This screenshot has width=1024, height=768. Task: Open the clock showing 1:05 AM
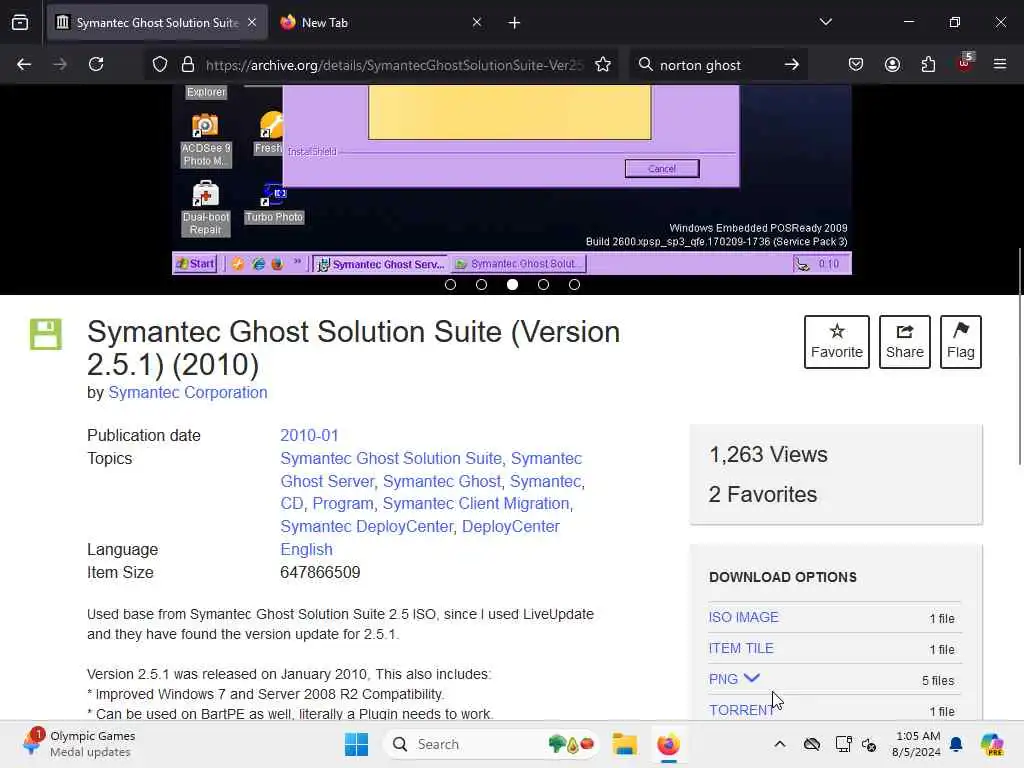[918, 744]
